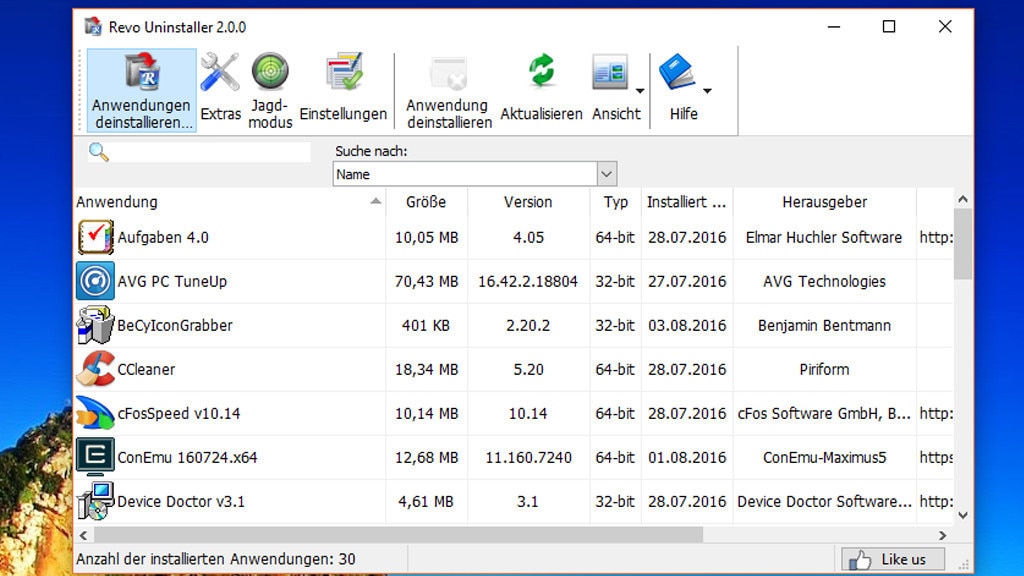
Task: Sort by Version column header
Action: [528, 202]
